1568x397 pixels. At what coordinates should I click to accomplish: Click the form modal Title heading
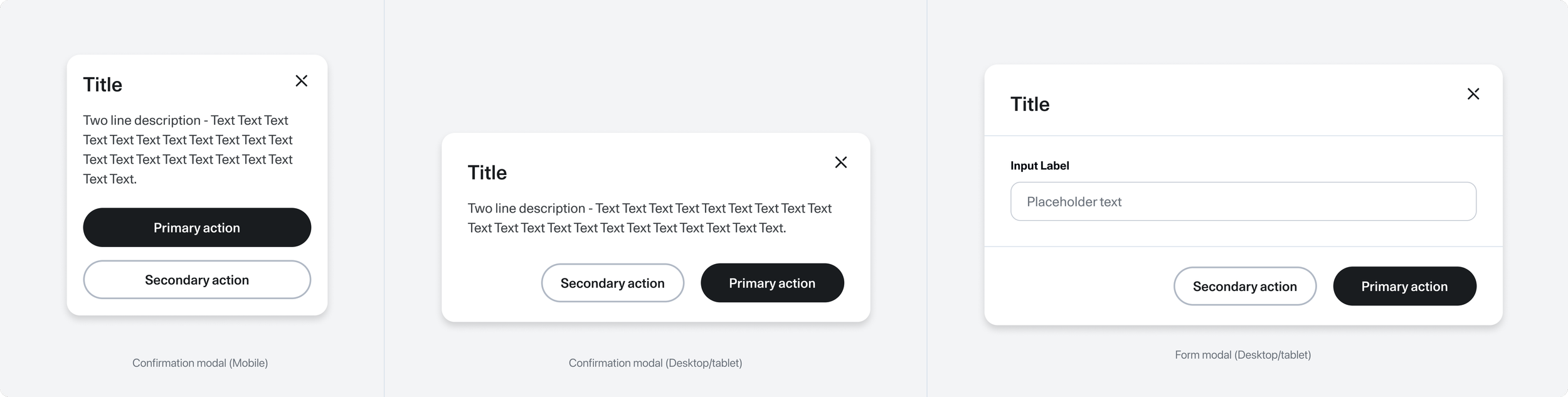[x=1029, y=104]
